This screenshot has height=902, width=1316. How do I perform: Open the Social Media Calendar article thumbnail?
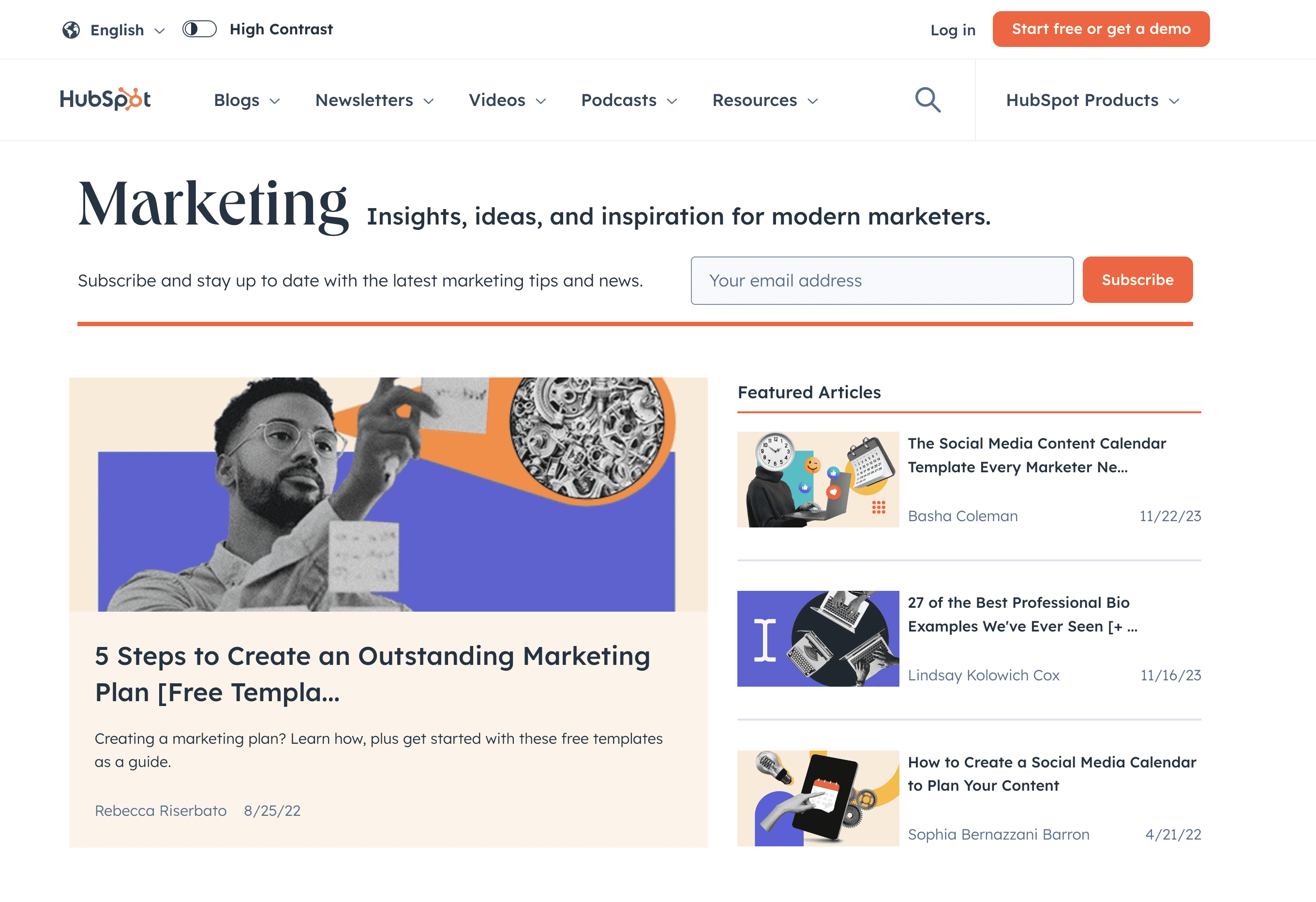[818, 798]
